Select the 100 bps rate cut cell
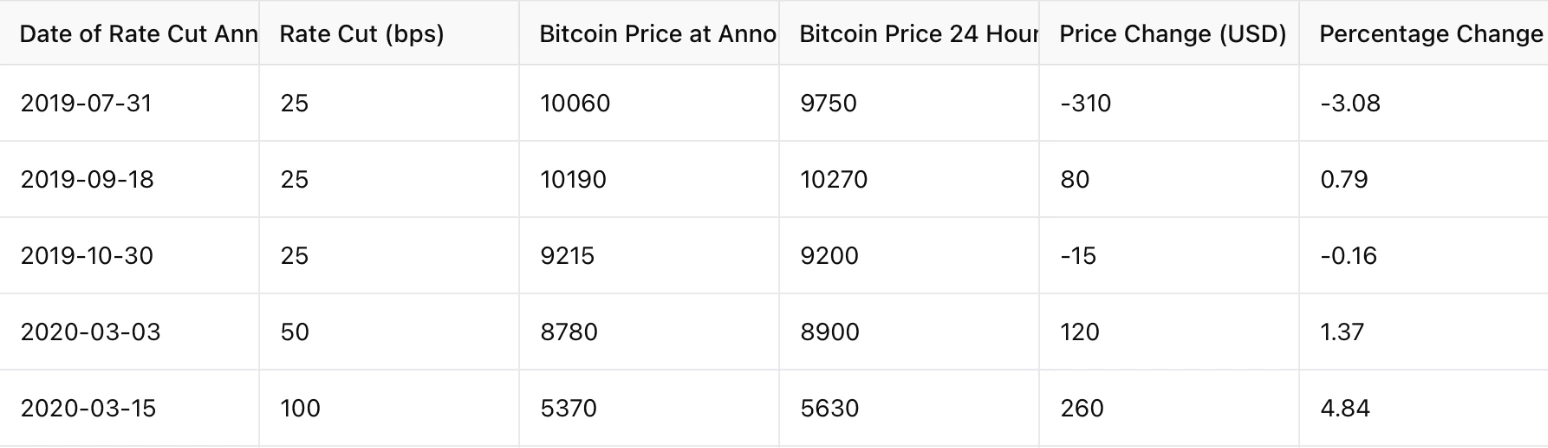This screenshot has height=448, width=1548. coord(389,408)
